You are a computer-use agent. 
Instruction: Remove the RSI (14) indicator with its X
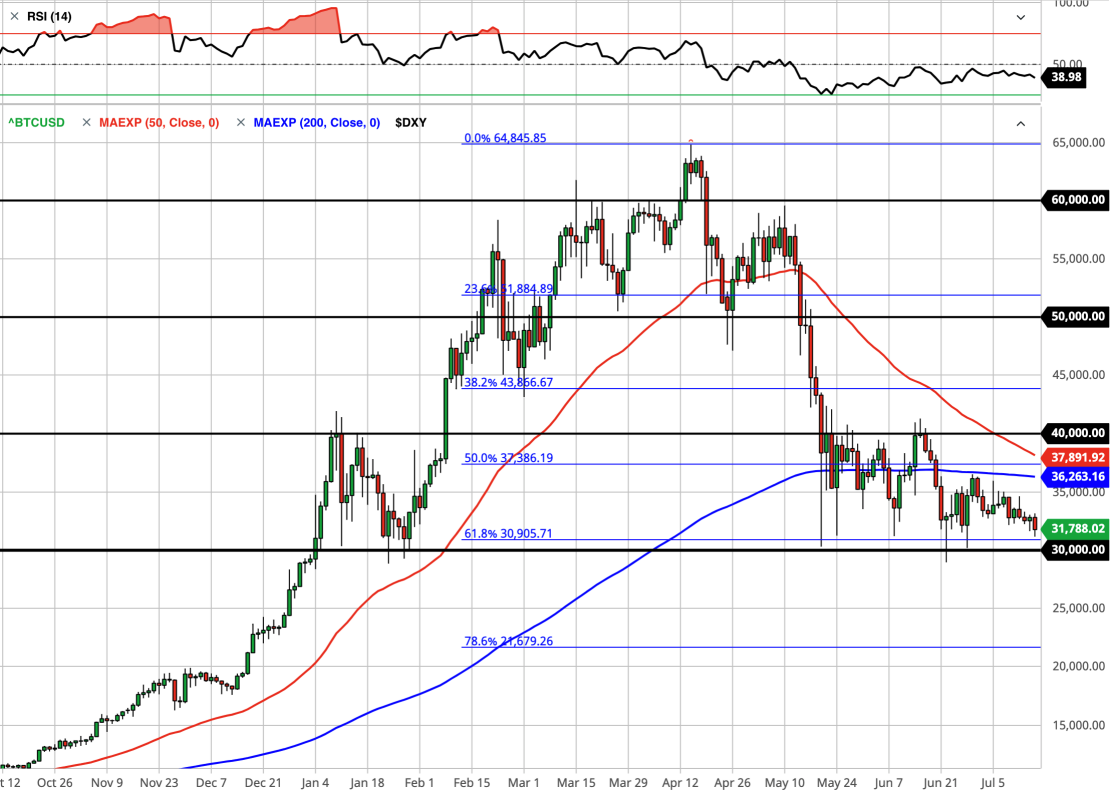pyautogui.click(x=14, y=16)
